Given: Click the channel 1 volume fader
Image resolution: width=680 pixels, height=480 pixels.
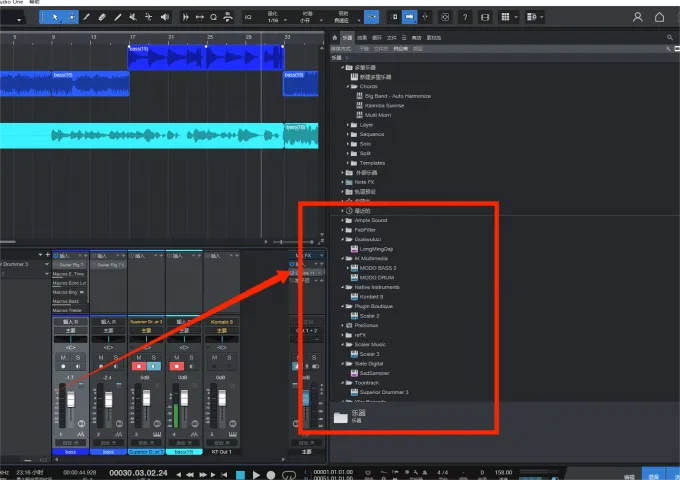Looking at the screenshot, I should point(71,399).
